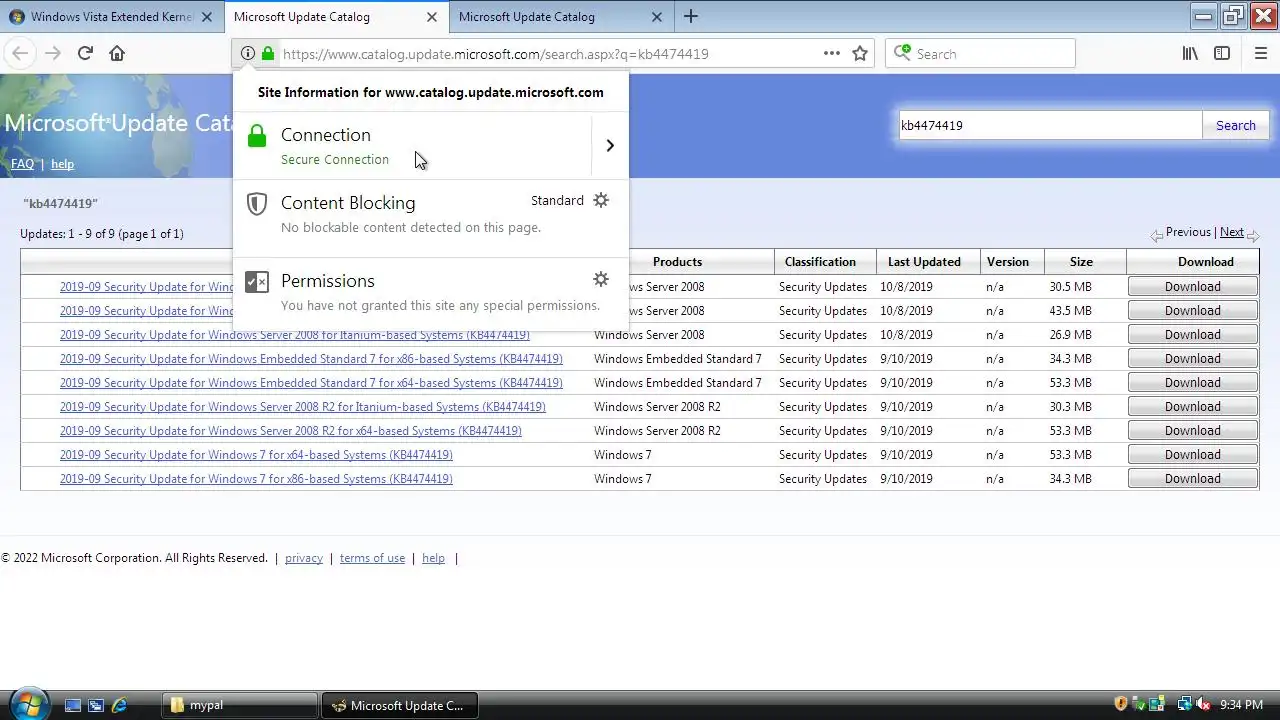
Task: Download the 43.5 MB update
Action: tap(1192, 311)
